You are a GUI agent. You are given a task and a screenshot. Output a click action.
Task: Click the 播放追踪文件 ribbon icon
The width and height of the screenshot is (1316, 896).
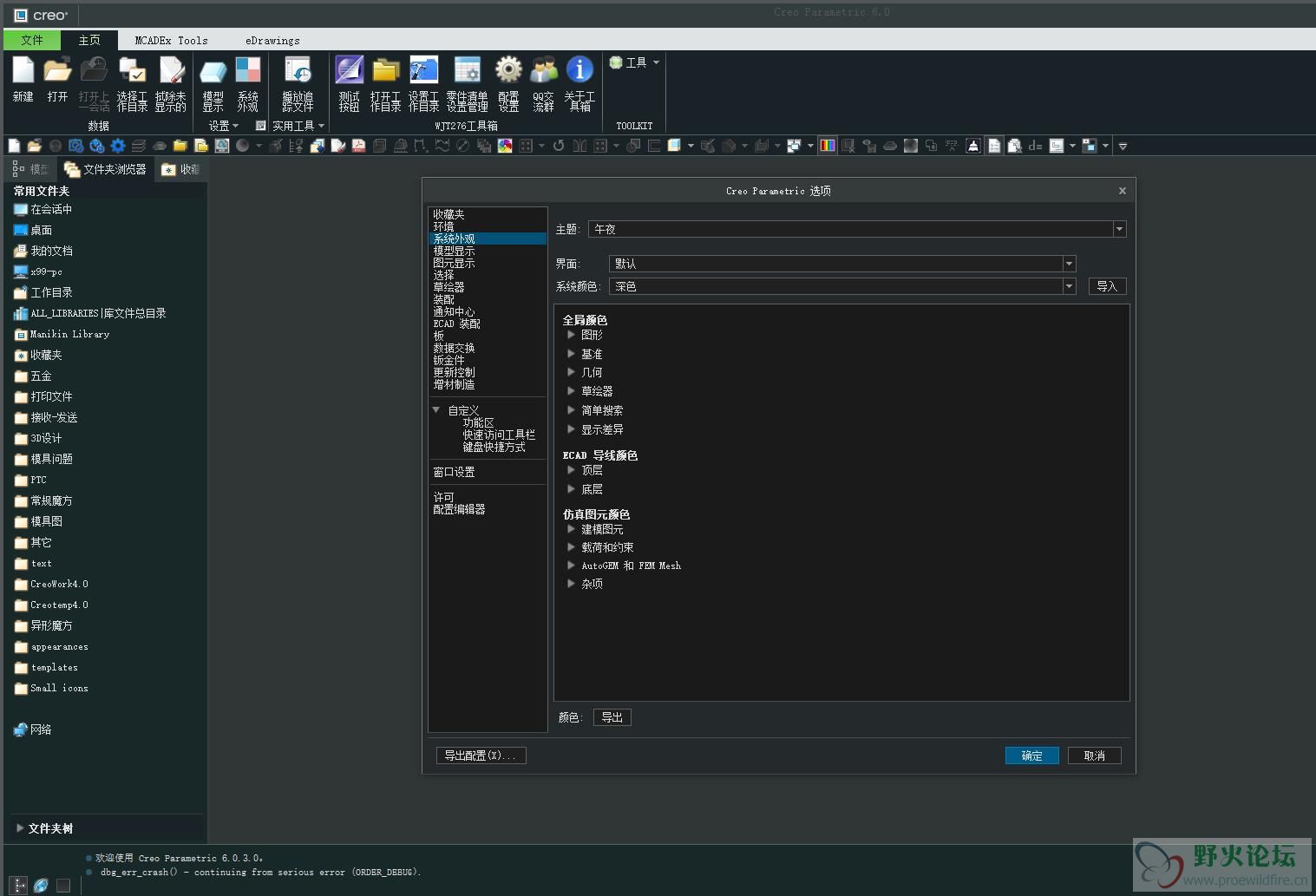[x=298, y=70]
